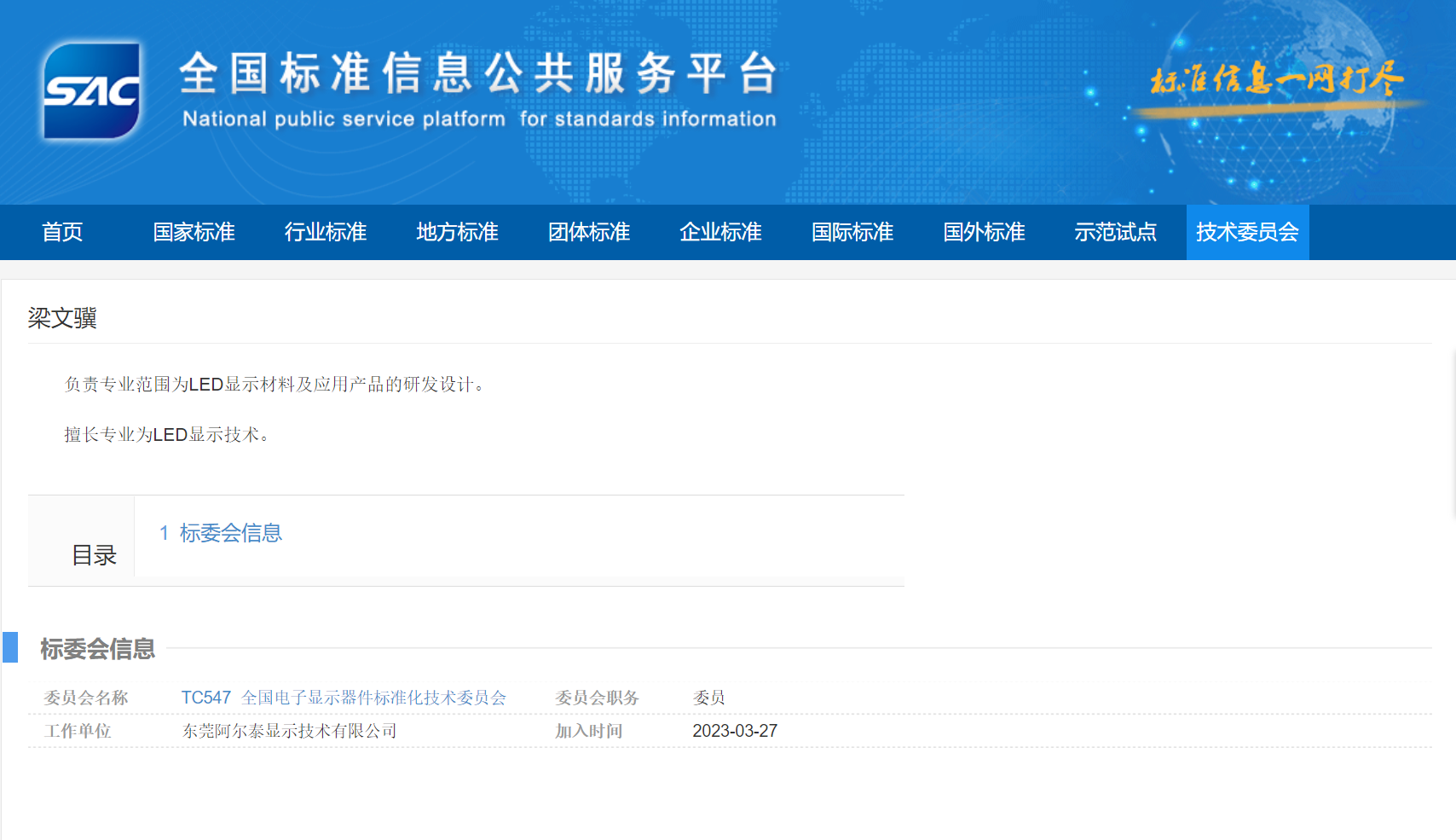Open the 国际标准 navigation item
Screen dimensions: 1456x840
click(852, 232)
